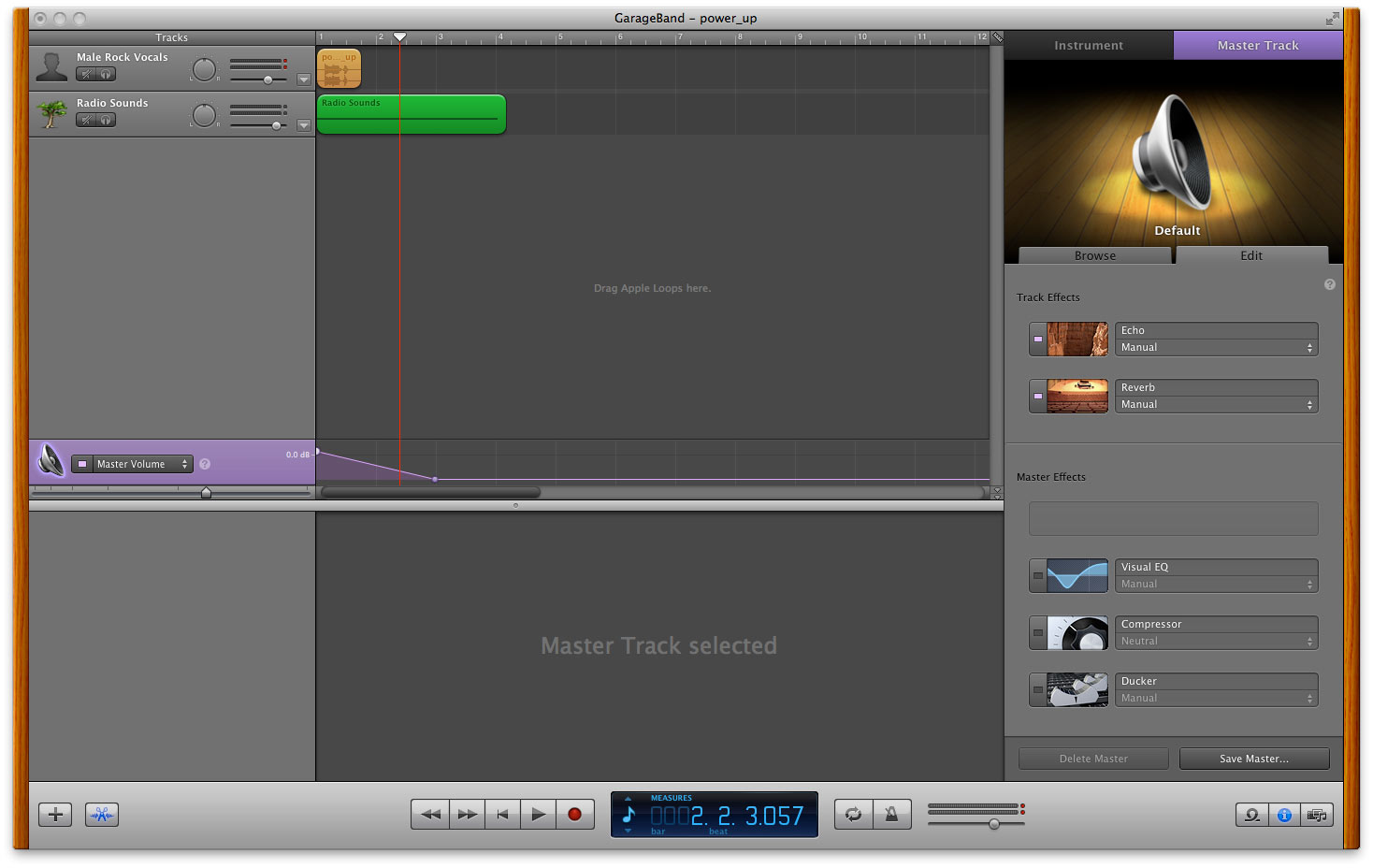Open the Media Browser
The image size is (1373, 868).
[x=1317, y=815]
